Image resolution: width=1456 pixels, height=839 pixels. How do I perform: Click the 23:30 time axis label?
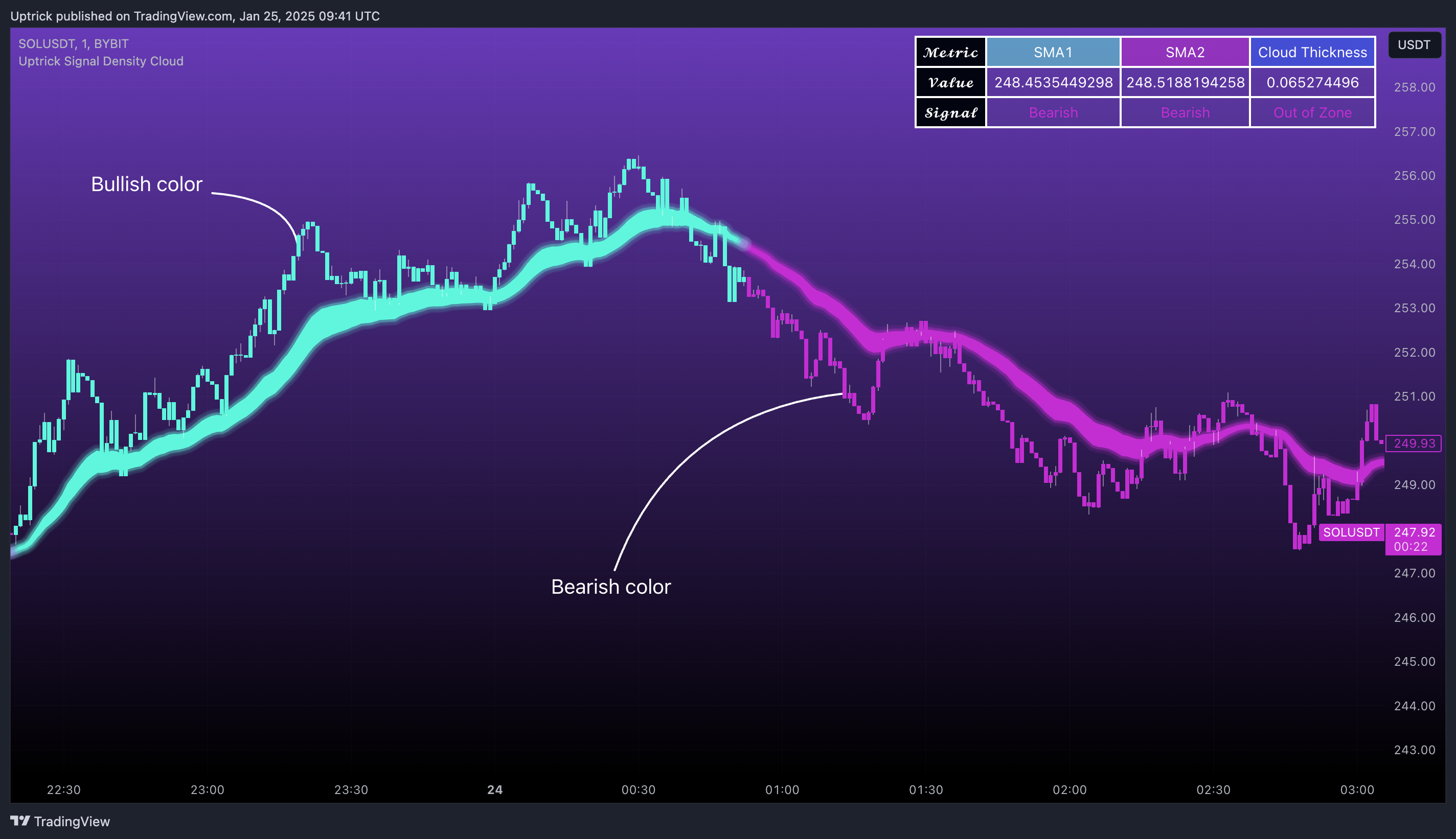coord(351,790)
